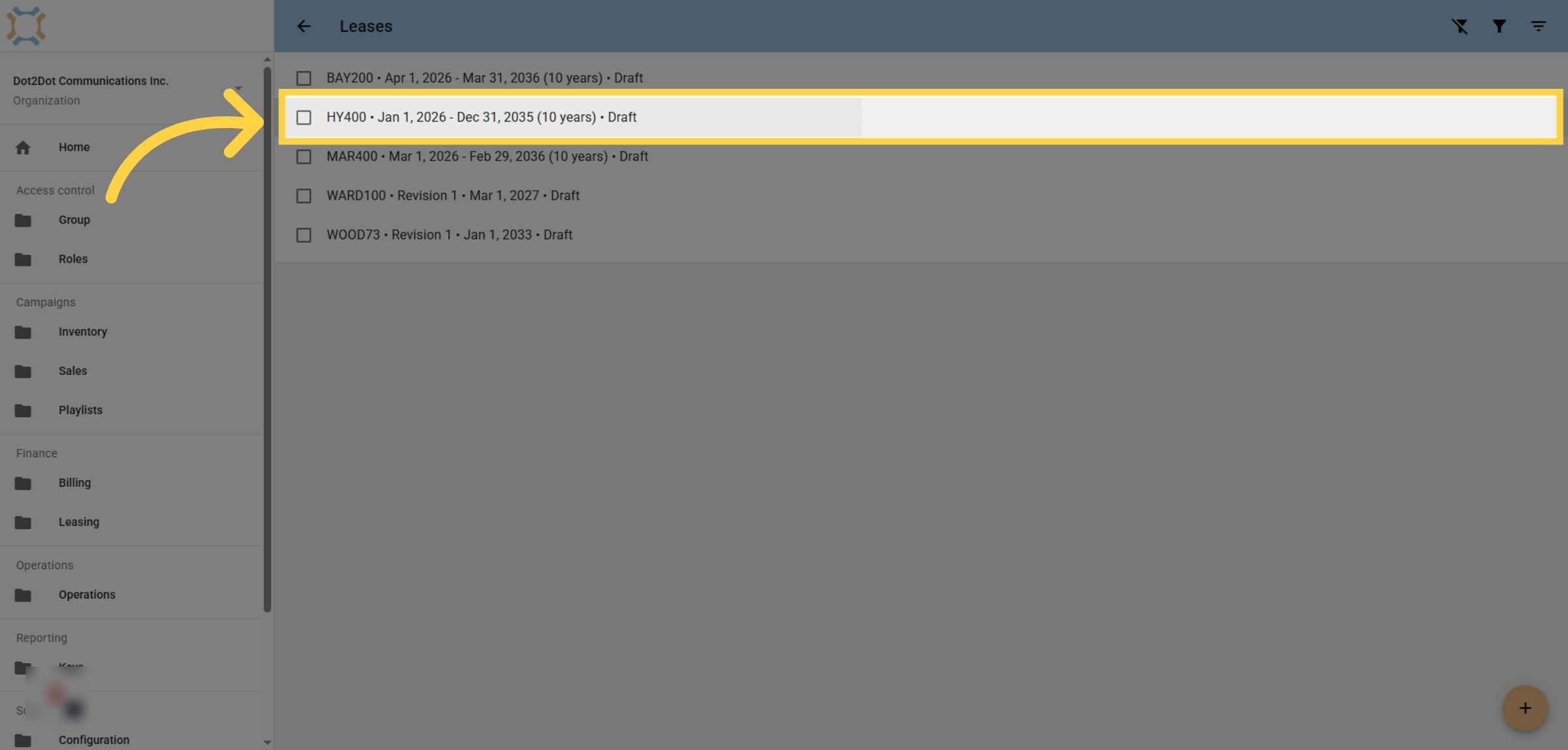Image resolution: width=1568 pixels, height=750 pixels.
Task: Go back using the arrow beside Leases
Action: click(x=304, y=26)
